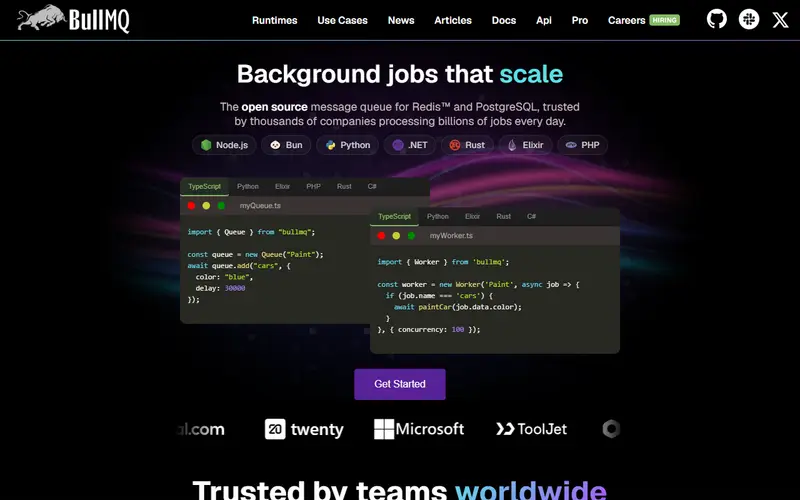Viewport: 800px width, 500px height.
Task: Switch myWorker.ts panel to Python tab
Action: coord(438,217)
